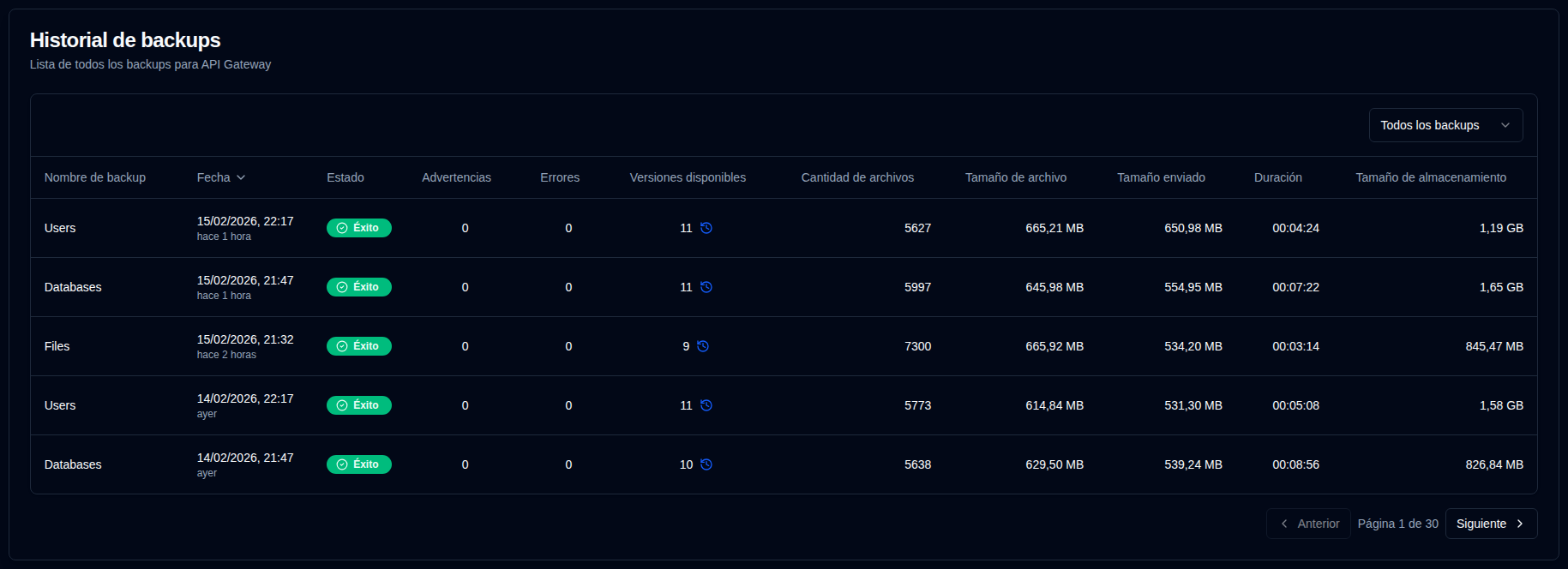Click the Anterior pagination button

pyautogui.click(x=1308, y=524)
